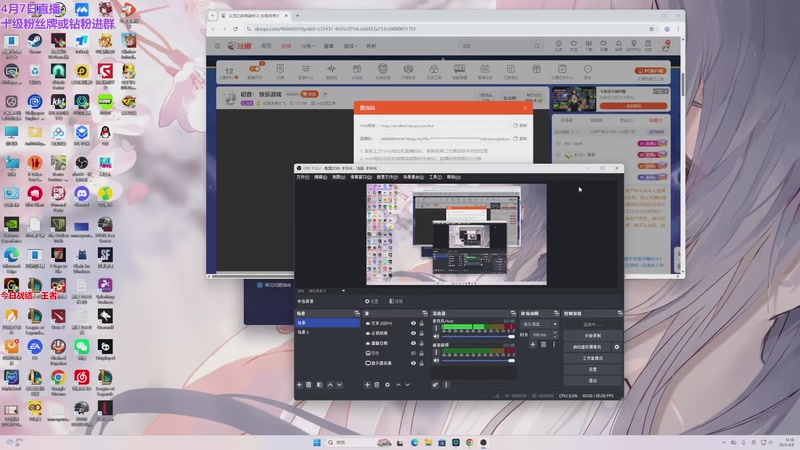This screenshot has width=800, height=450.
Task: Click Douyu logo in the browser page
Action: [239, 46]
